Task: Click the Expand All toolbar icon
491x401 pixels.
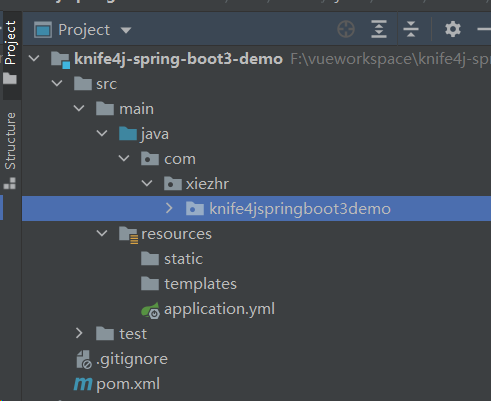Action: (379, 29)
